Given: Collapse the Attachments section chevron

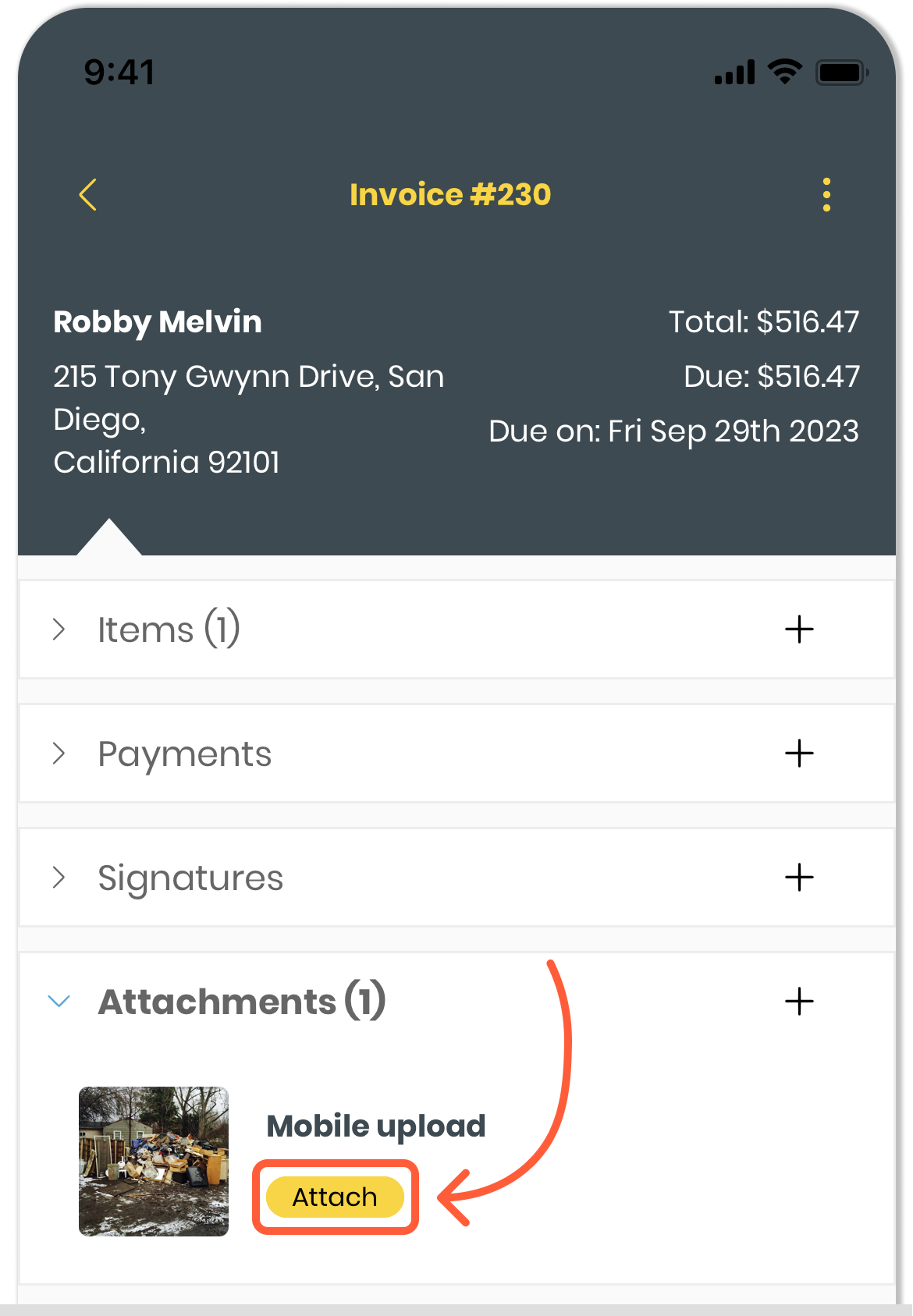Looking at the screenshot, I should tap(59, 1002).
